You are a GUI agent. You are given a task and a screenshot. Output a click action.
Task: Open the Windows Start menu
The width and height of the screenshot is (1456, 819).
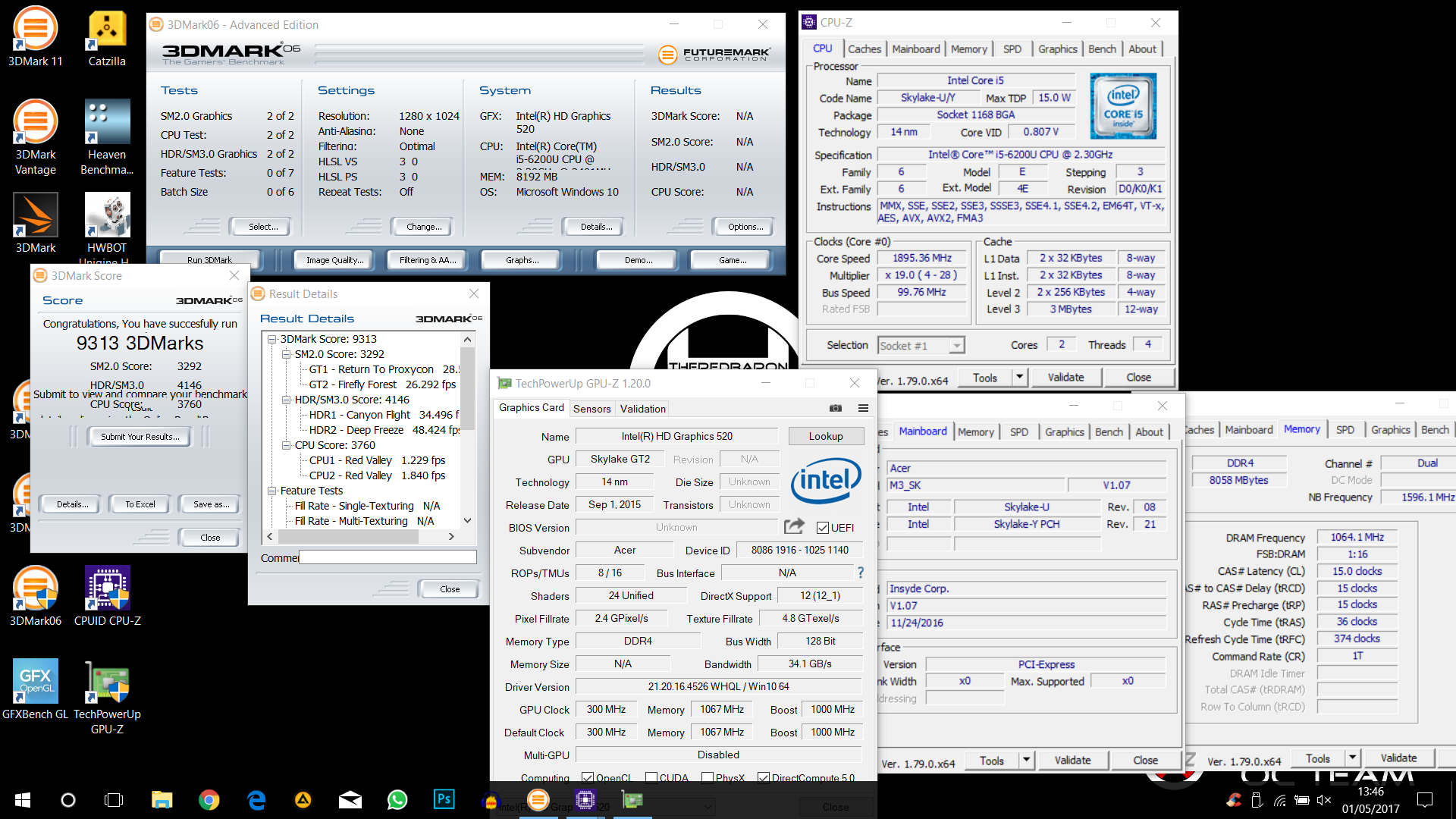pos(23,800)
